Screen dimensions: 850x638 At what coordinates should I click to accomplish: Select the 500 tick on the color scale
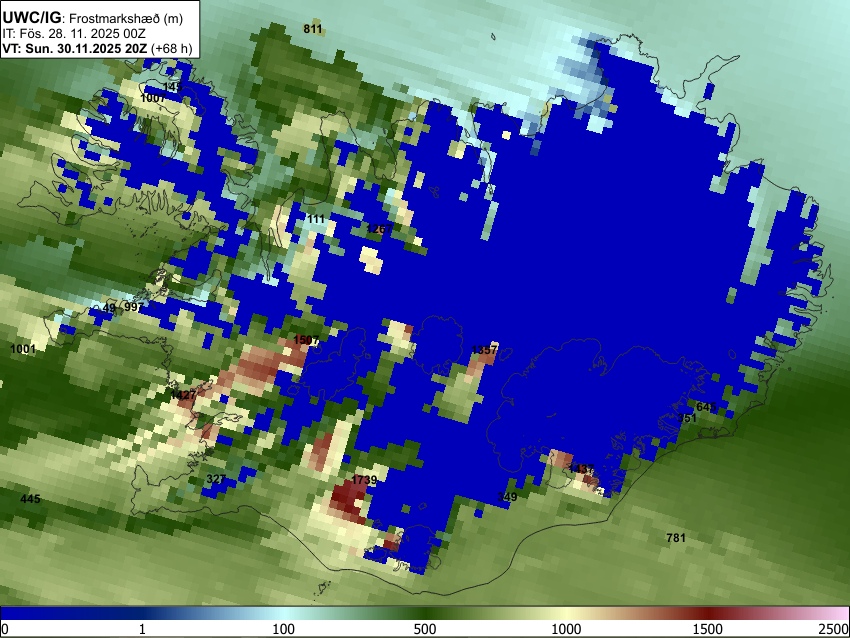425,629
